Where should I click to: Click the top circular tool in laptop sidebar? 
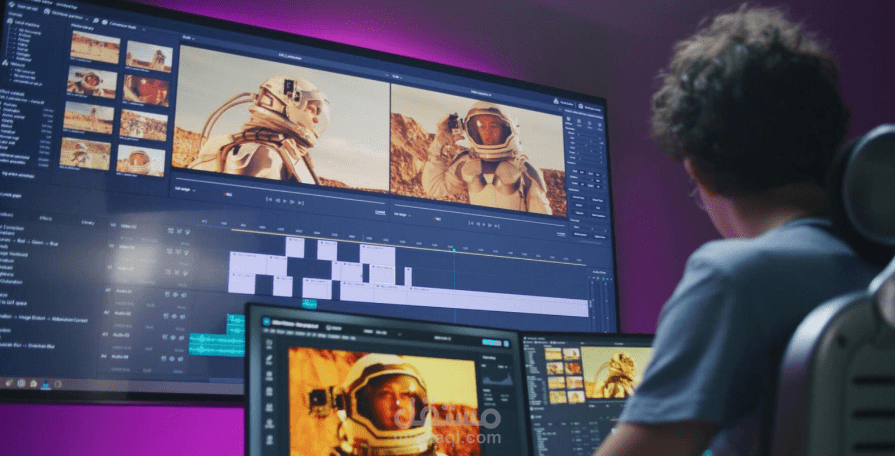click(x=269, y=342)
